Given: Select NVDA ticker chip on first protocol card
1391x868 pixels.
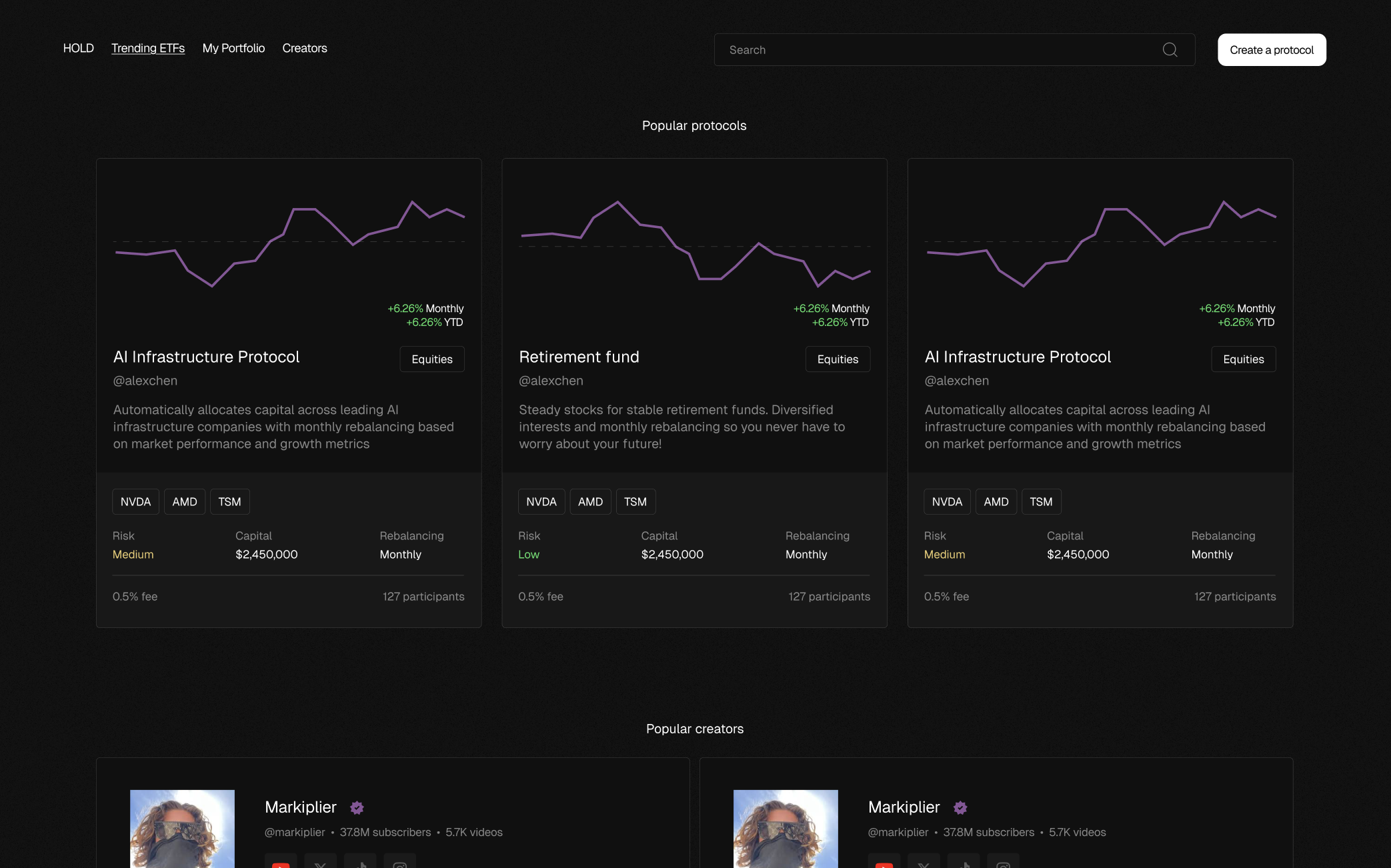Looking at the screenshot, I should (135, 502).
